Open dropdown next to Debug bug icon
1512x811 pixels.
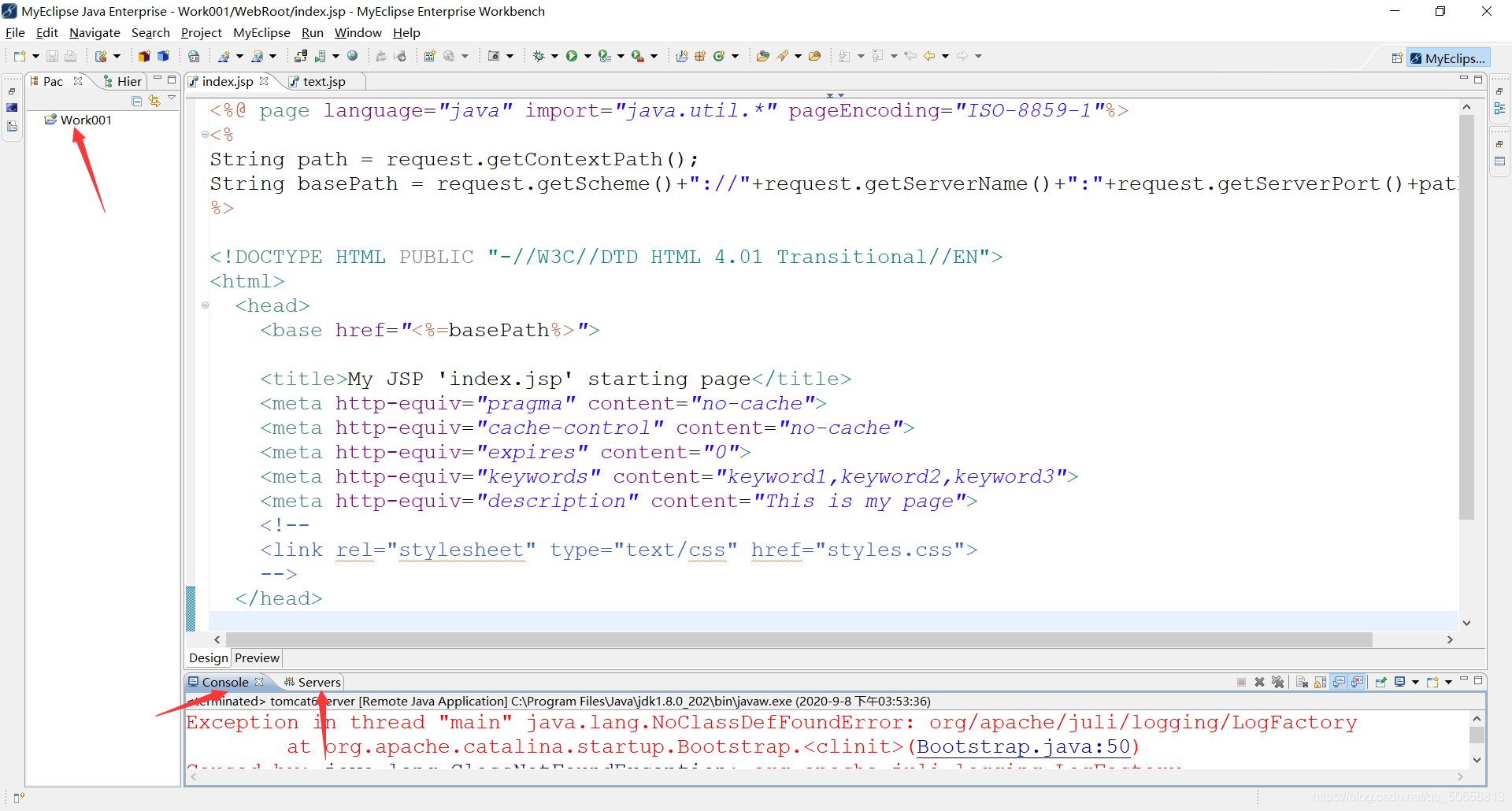pyautogui.click(x=554, y=56)
